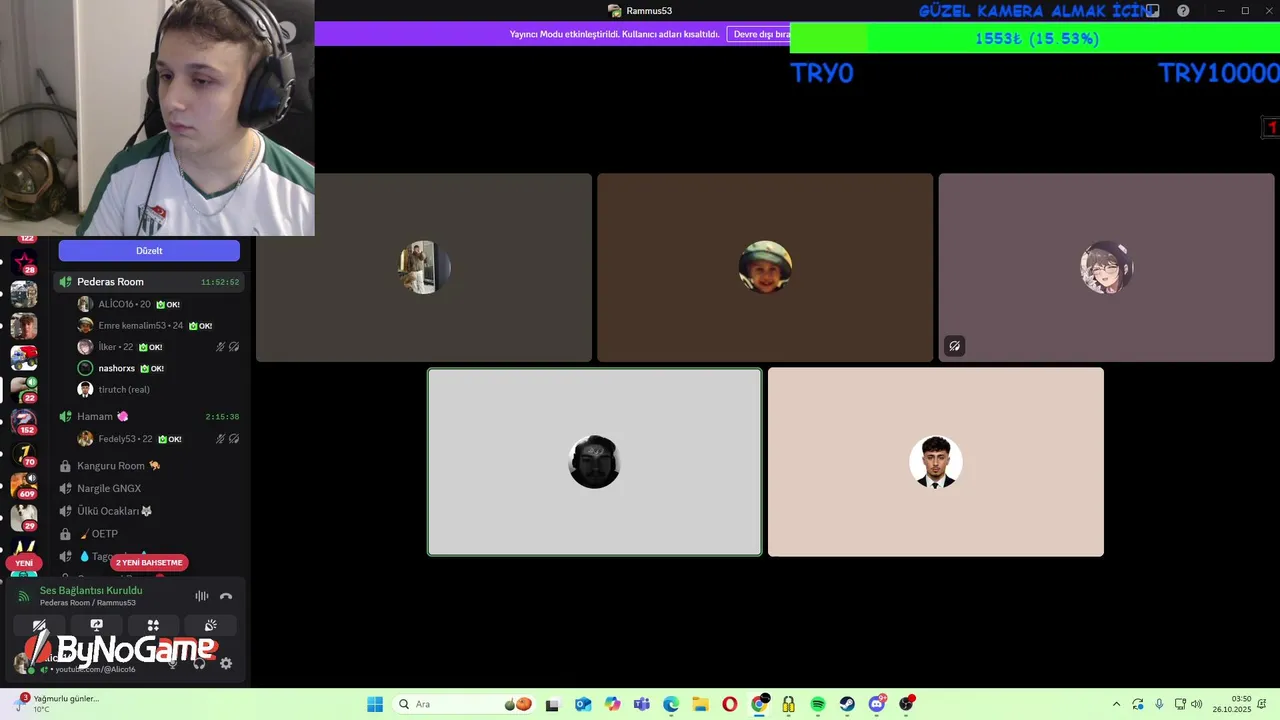Screen dimensions: 1280x720
Task: Click Pederas Room / Rammus53 link
Action: pos(88,603)
